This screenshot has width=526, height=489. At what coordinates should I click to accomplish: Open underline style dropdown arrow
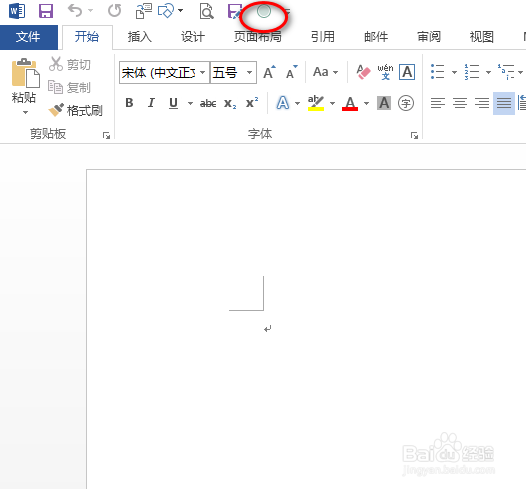190,103
